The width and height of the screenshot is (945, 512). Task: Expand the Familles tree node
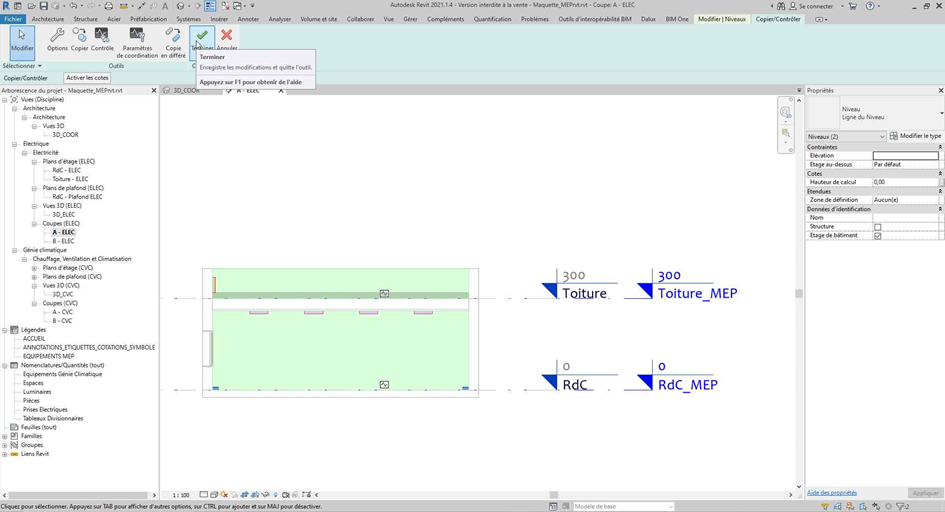click(x=5, y=436)
